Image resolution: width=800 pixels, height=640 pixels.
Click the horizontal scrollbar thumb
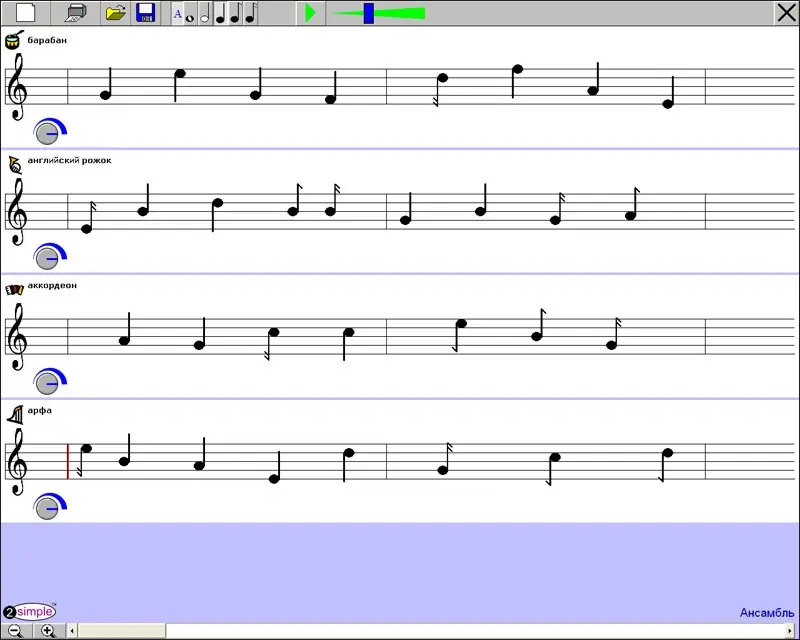pos(121,631)
